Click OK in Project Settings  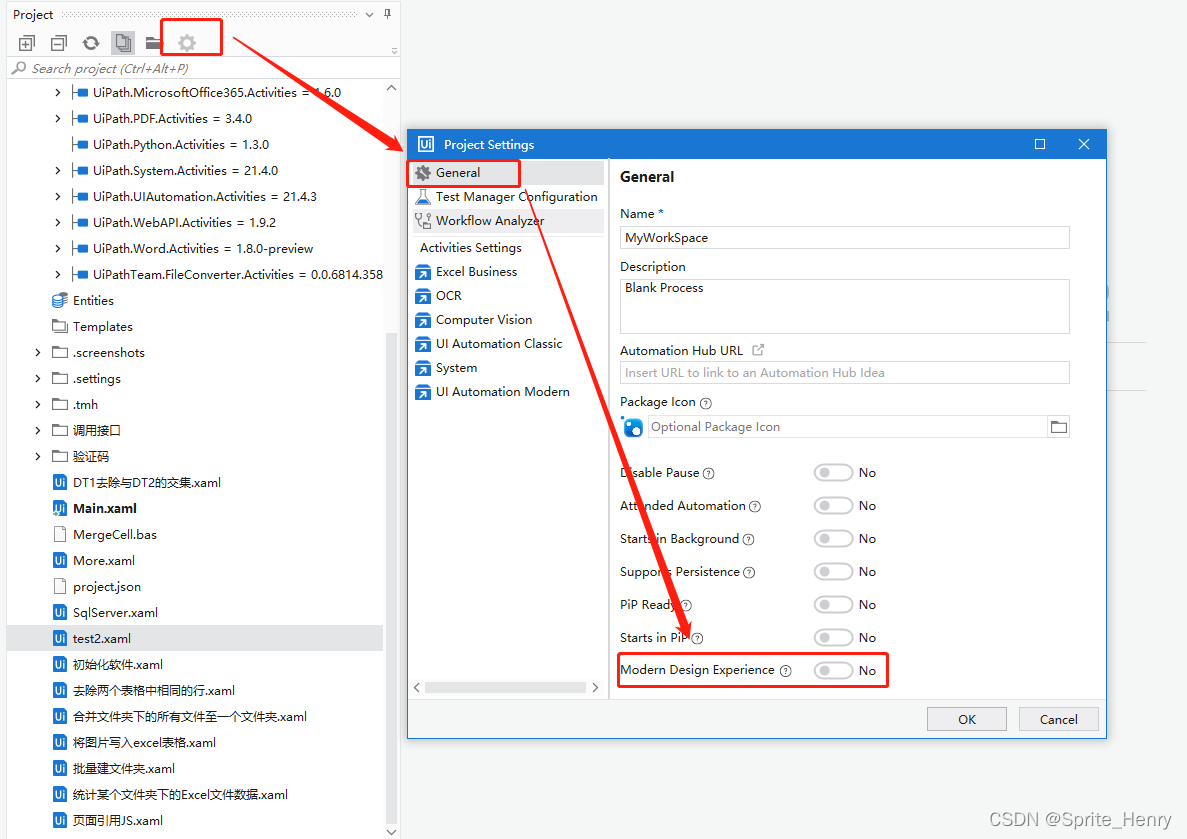click(x=967, y=719)
